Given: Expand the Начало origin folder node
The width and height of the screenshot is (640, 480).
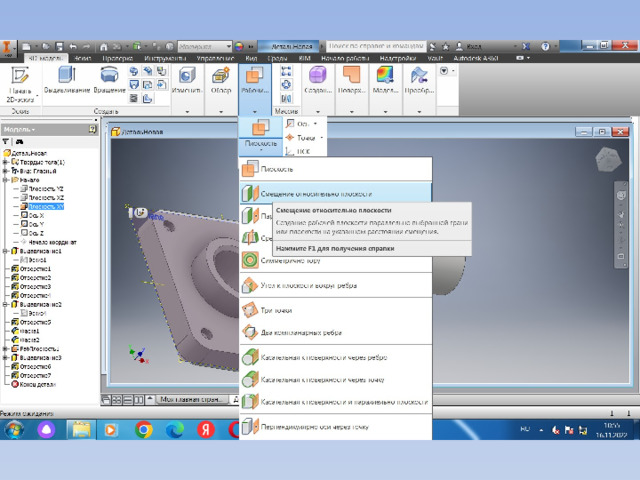Looking at the screenshot, I should (x=5, y=180).
